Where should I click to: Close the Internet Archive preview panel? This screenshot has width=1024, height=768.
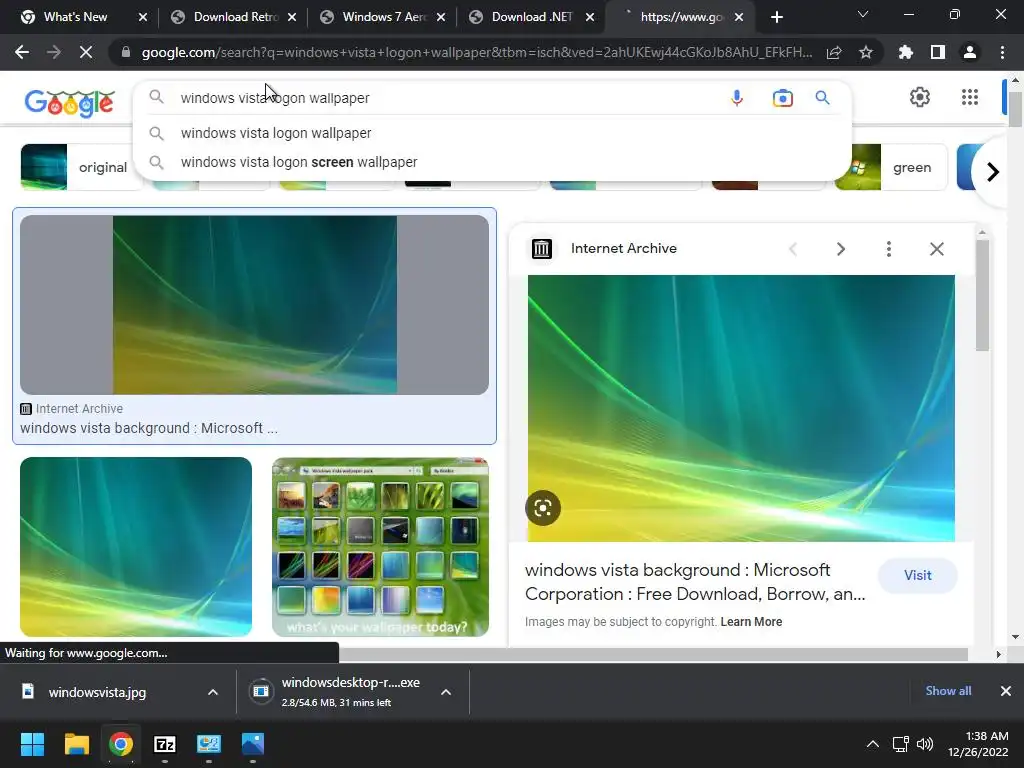pos(936,249)
